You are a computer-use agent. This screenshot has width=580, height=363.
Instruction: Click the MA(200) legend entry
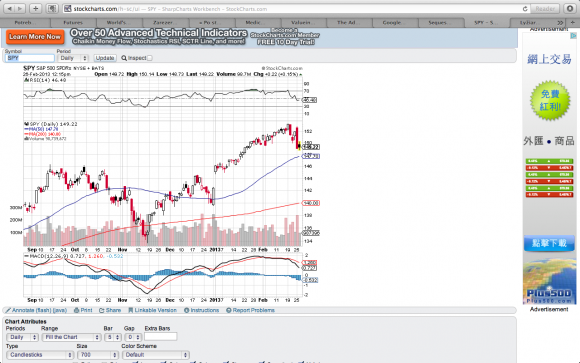(43, 134)
